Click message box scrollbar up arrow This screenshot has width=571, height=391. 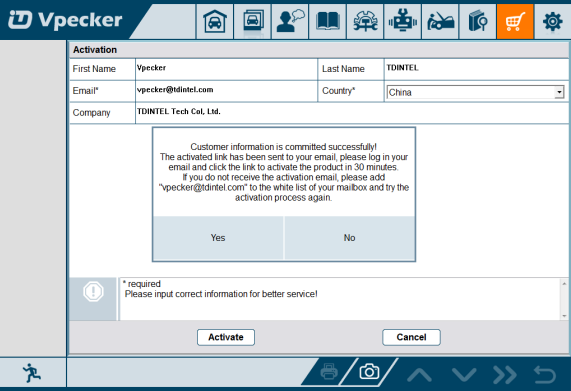coord(564,283)
